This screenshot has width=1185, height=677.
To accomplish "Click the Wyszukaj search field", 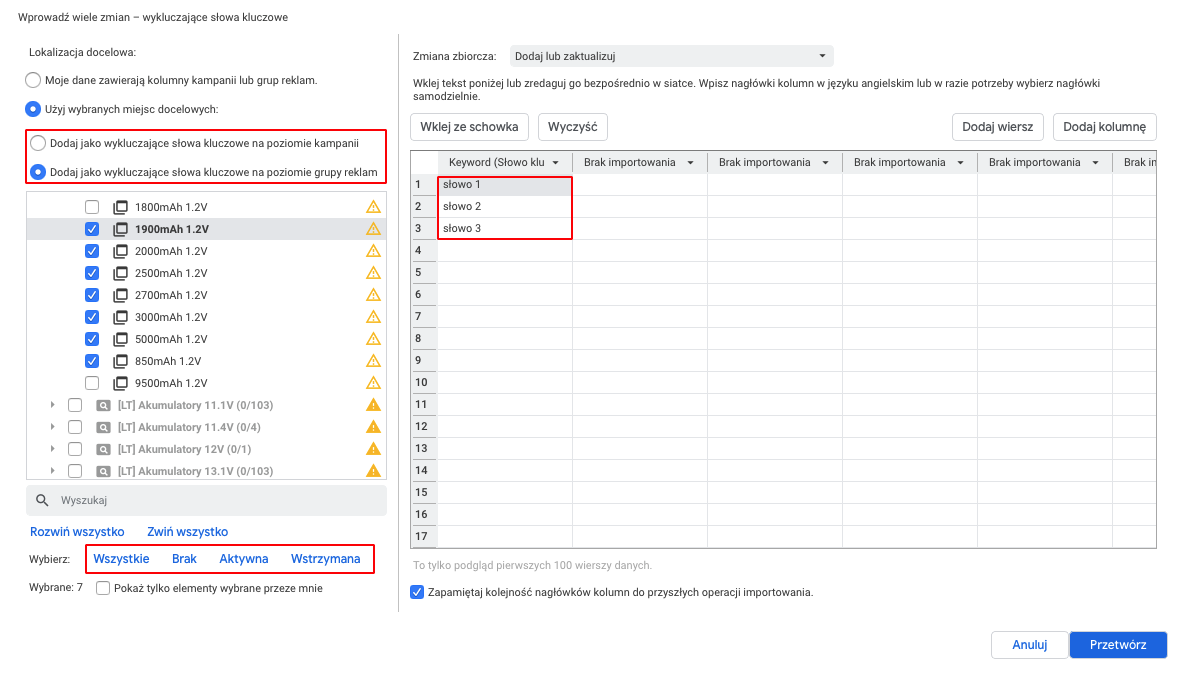I will click(x=206, y=500).
